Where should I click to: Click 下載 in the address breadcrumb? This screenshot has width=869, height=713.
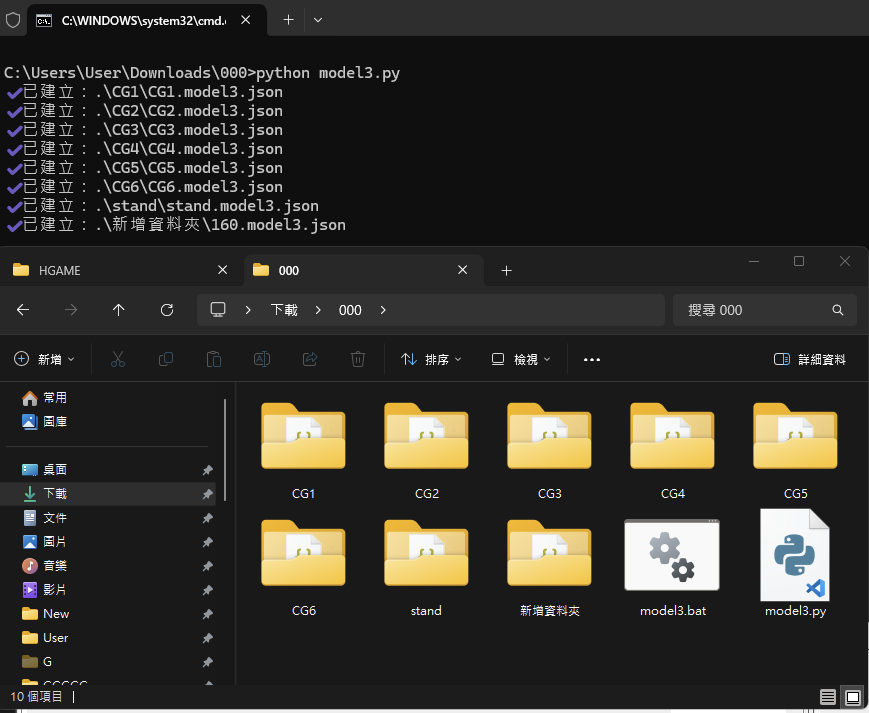pos(284,310)
